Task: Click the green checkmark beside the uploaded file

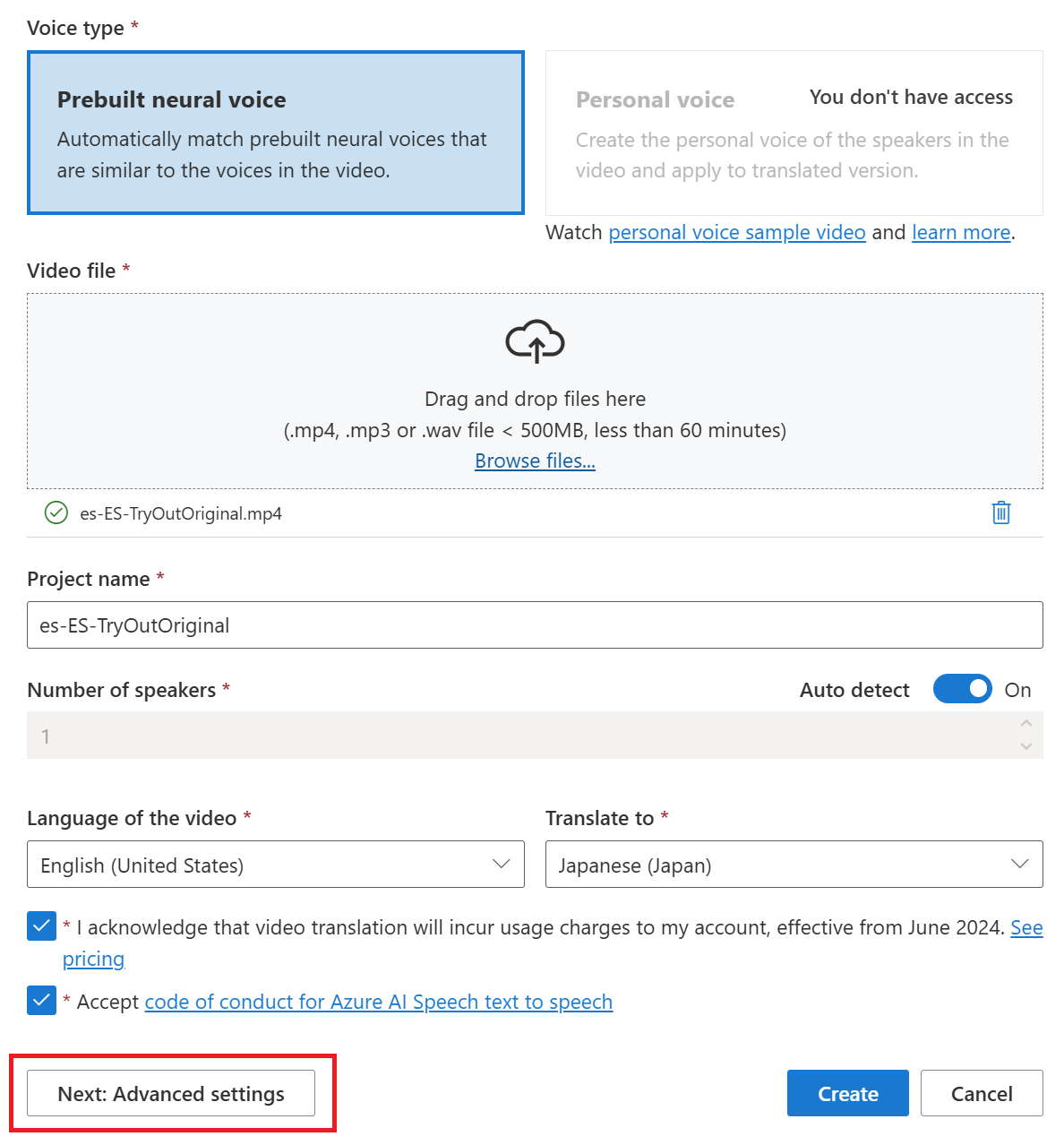Action: pyautogui.click(x=56, y=512)
